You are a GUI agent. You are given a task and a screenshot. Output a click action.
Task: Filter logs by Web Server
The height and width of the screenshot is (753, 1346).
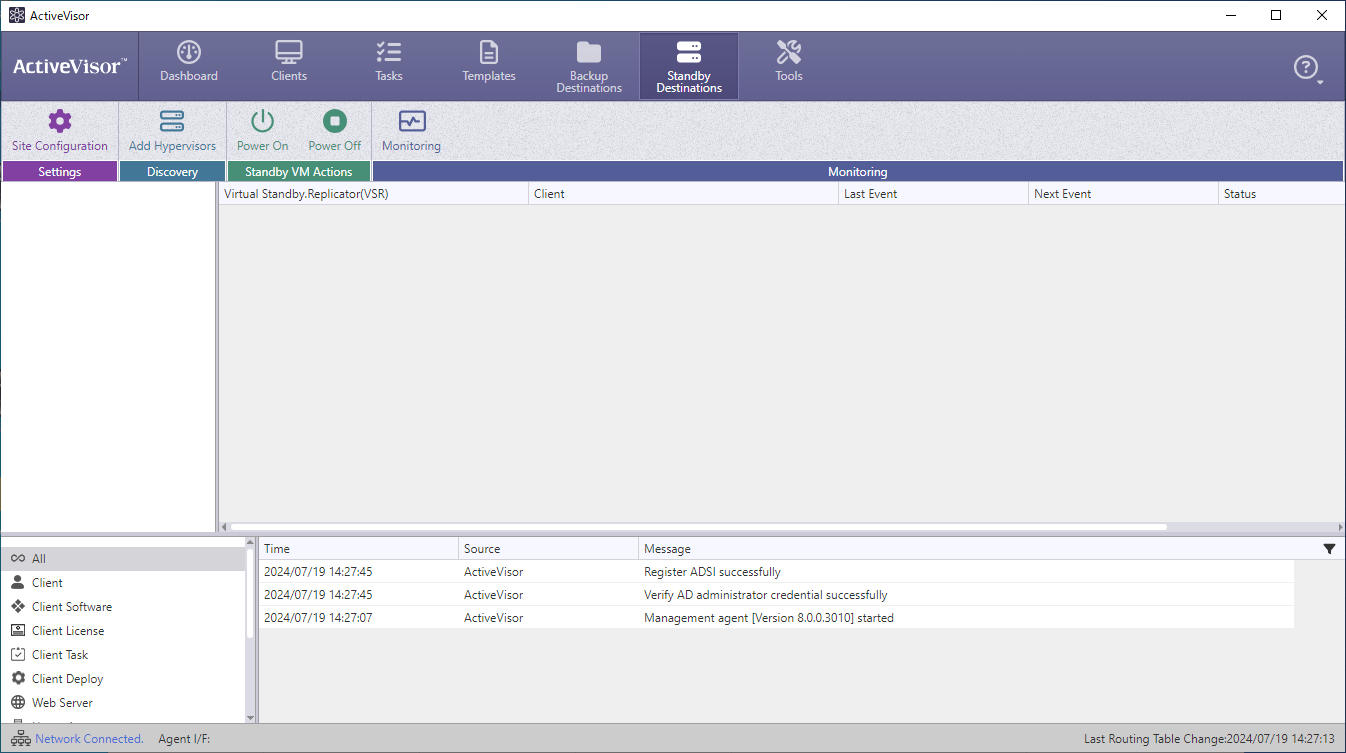(123, 703)
